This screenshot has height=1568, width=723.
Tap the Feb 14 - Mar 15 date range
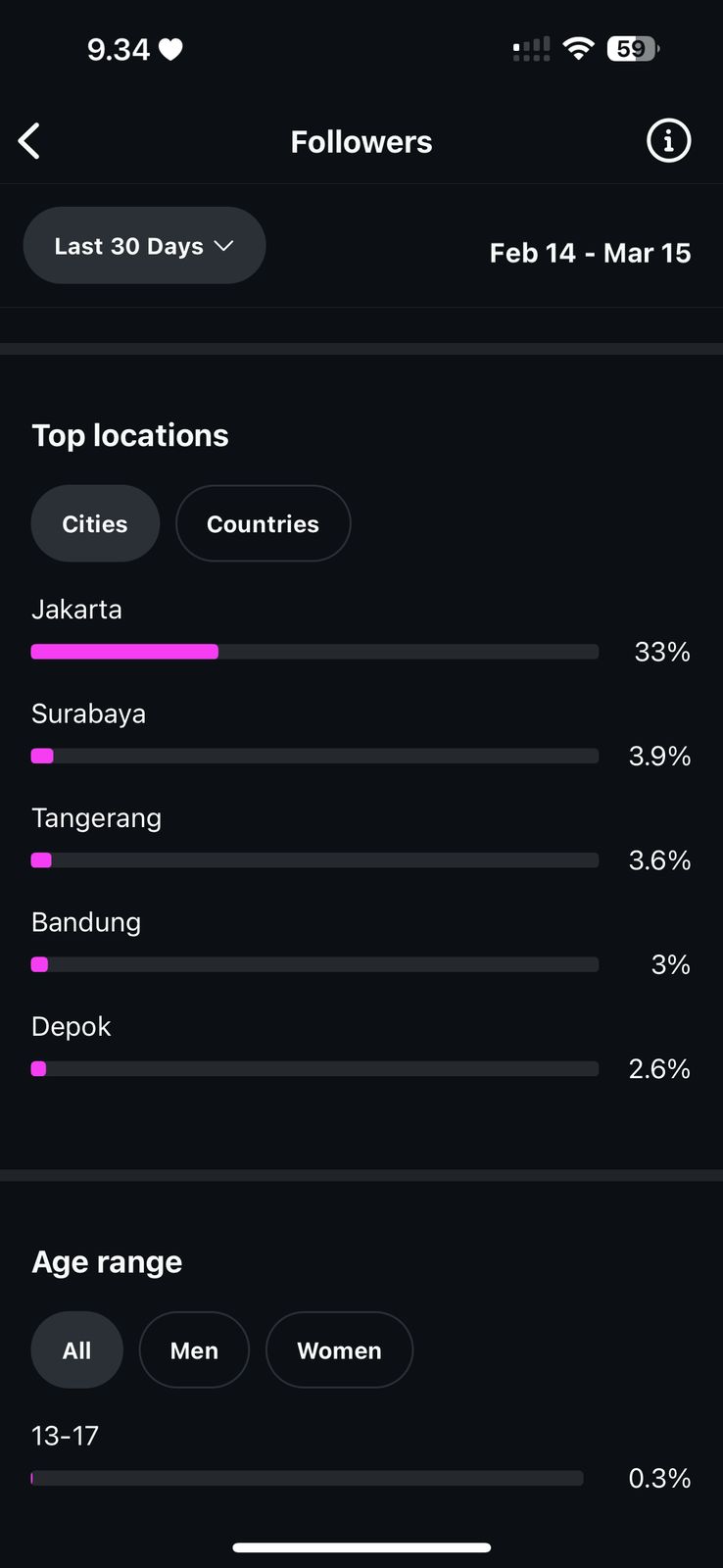[x=590, y=253]
